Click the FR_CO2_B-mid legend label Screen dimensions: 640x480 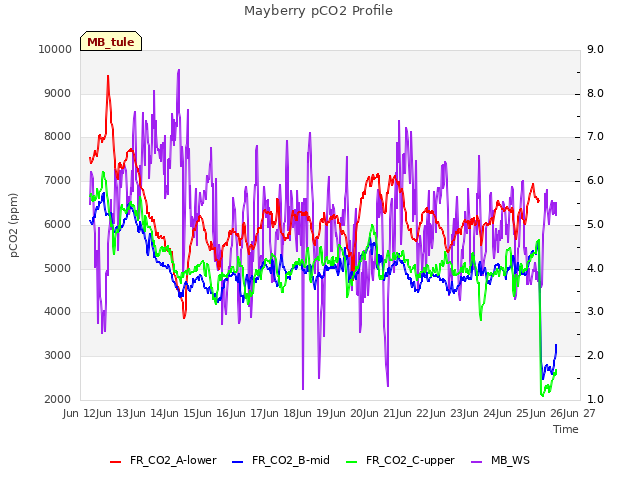coord(291,460)
